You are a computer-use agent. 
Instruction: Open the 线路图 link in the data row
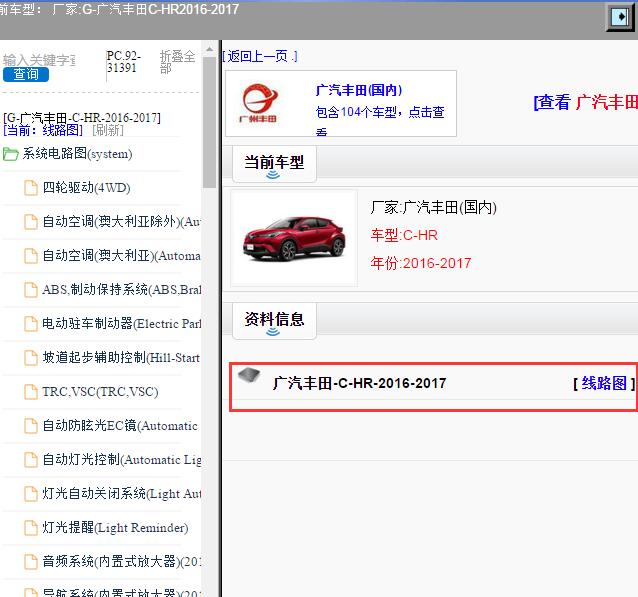(604, 383)
